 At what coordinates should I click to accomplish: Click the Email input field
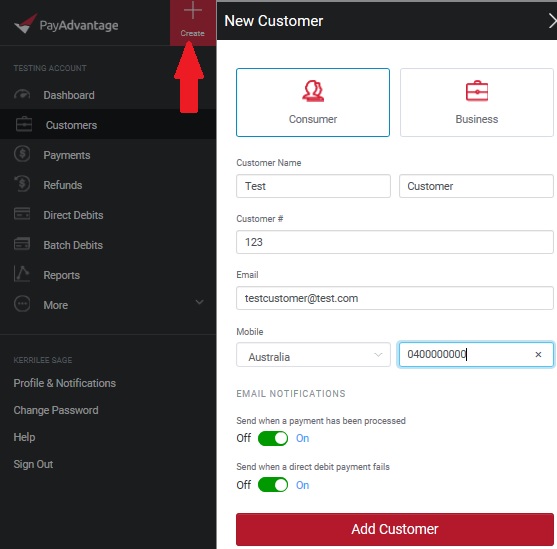[395, 298]
